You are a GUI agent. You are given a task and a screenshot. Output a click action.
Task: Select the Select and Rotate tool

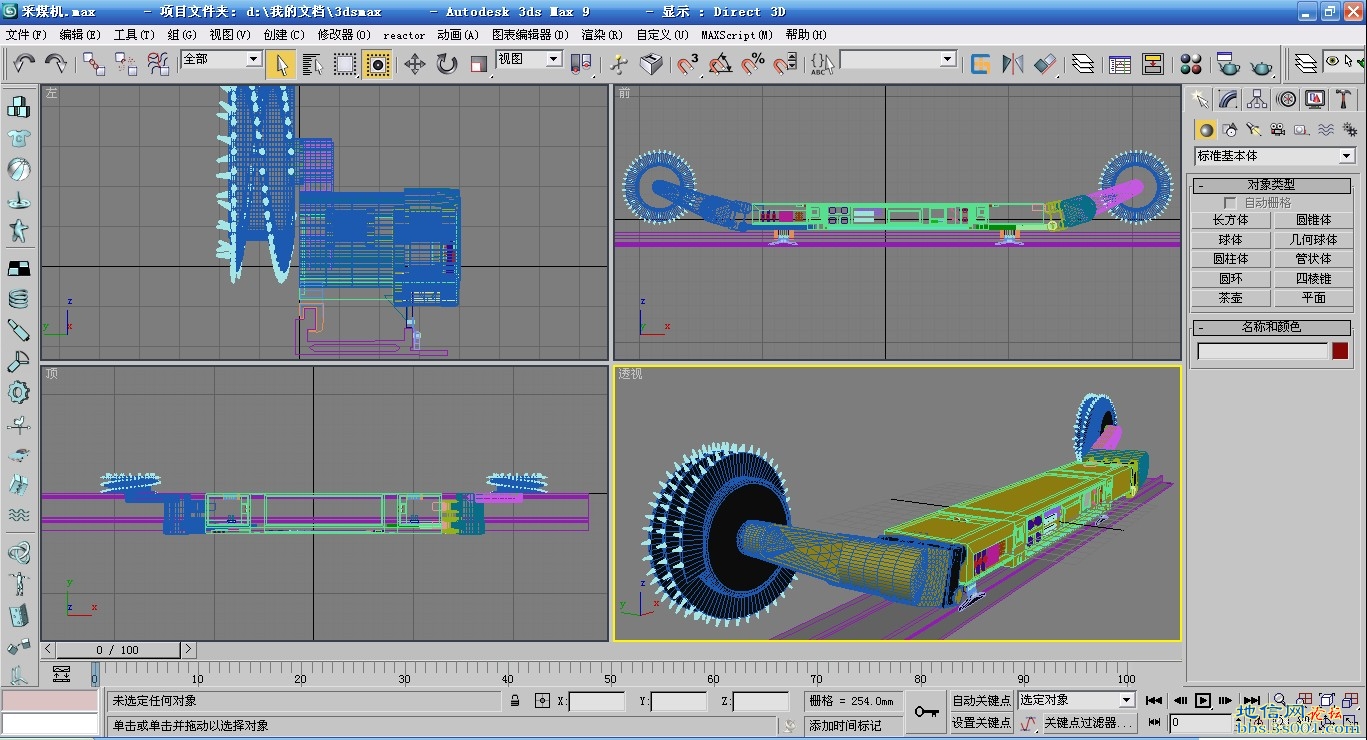[x=447, y=64]
